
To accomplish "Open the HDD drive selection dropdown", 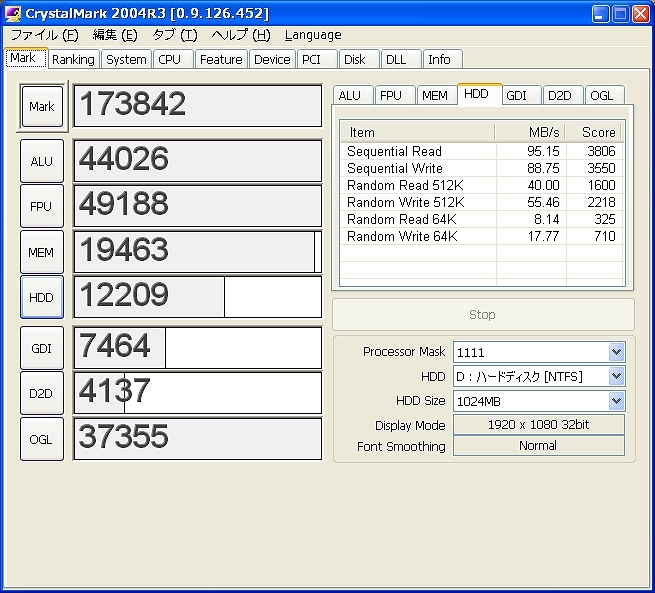I will coord(616,376).
